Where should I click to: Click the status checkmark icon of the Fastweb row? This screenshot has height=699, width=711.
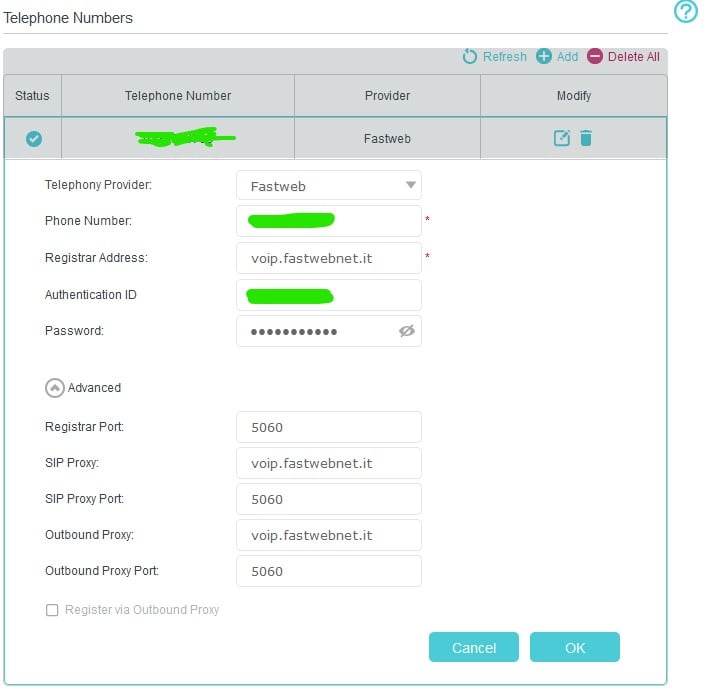click(34, 139)
